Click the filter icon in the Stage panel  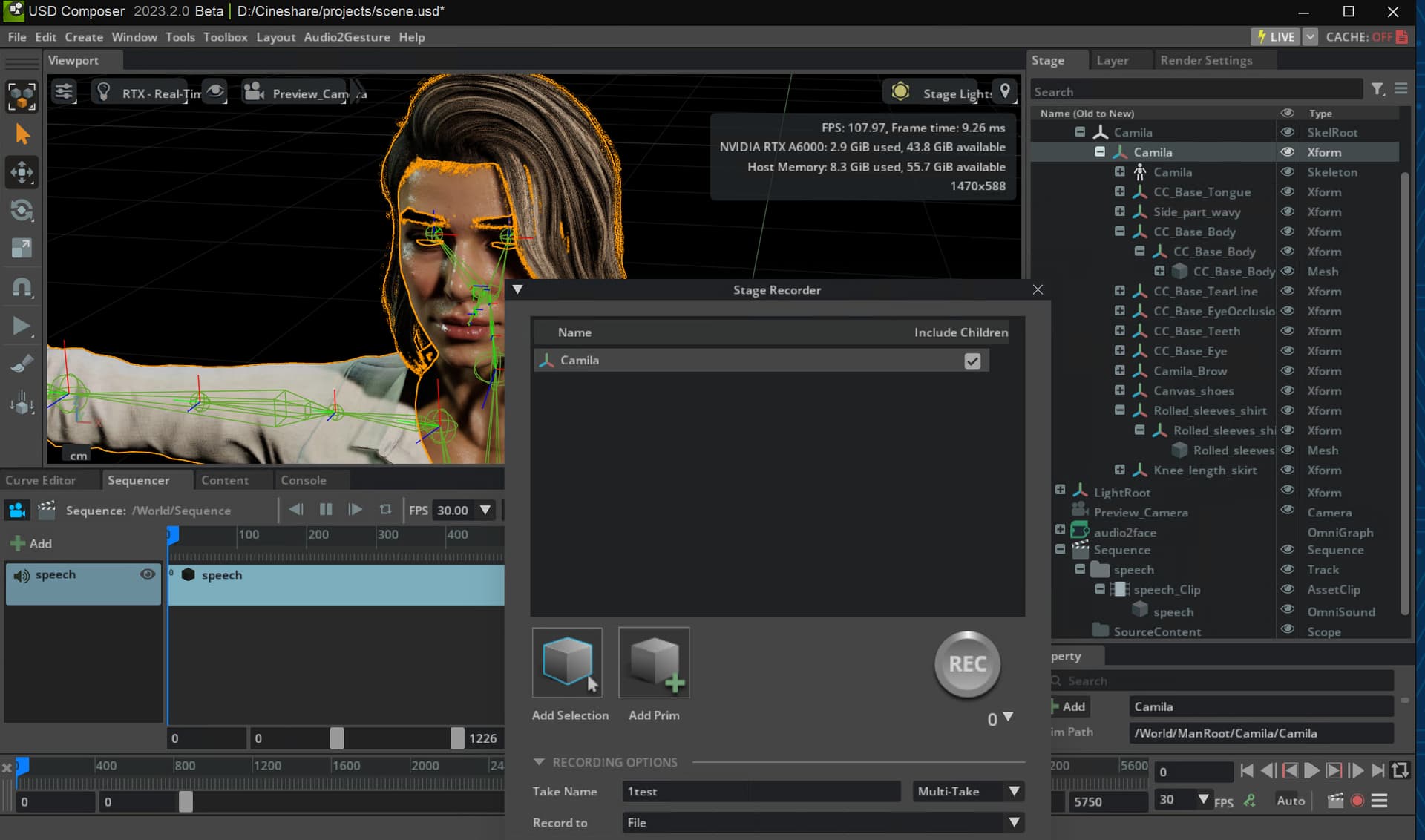(1378, 89)
